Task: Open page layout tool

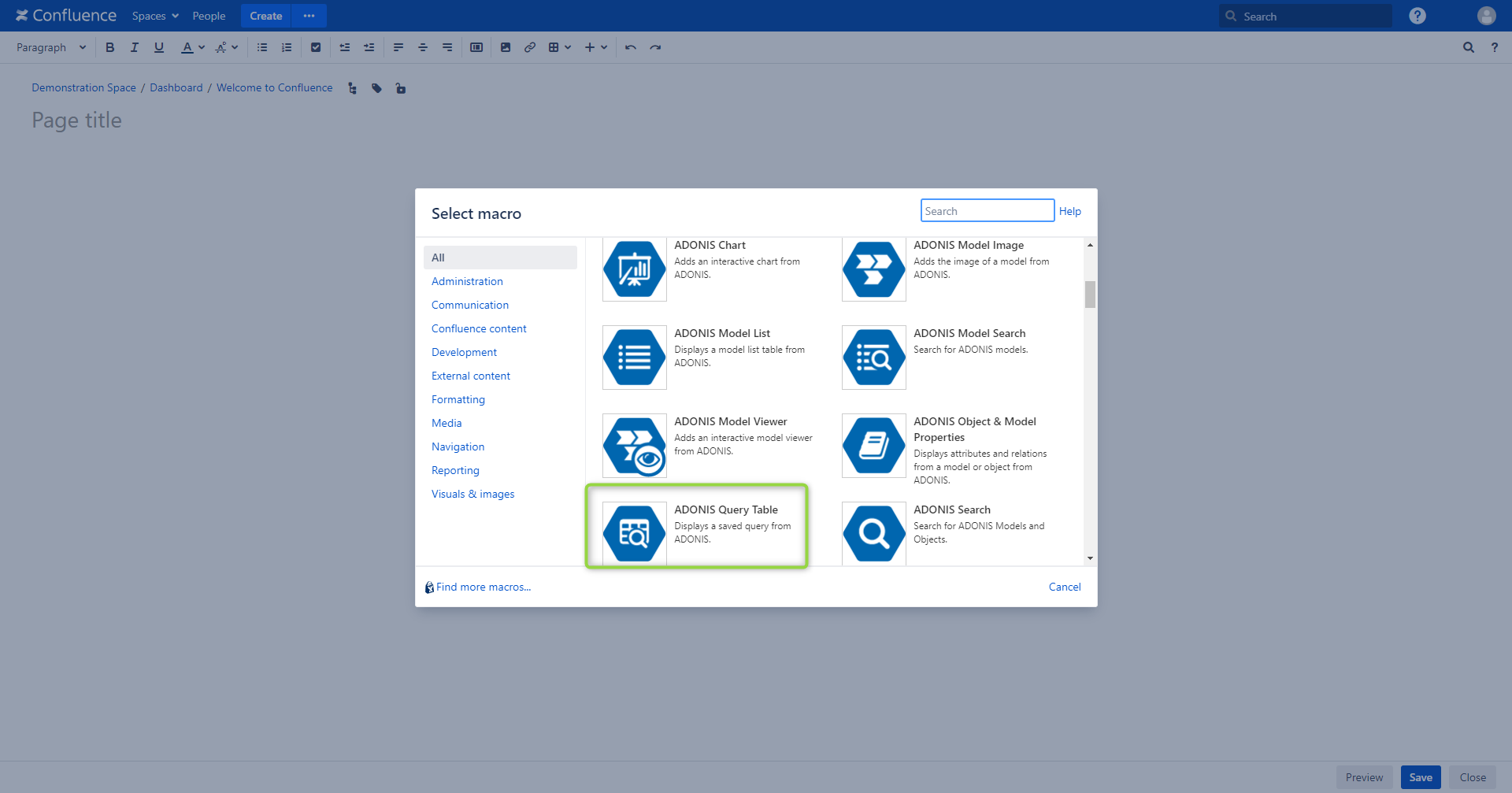Action: pos(476,47)
